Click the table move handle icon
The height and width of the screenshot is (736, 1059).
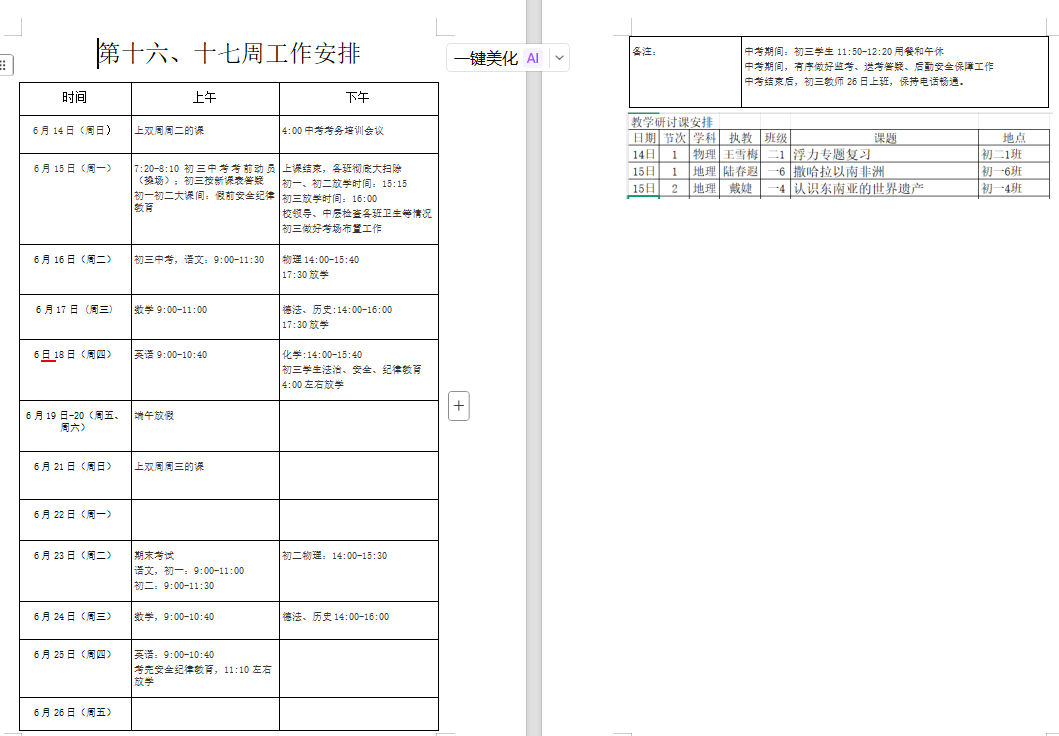(x=4, y=65)
